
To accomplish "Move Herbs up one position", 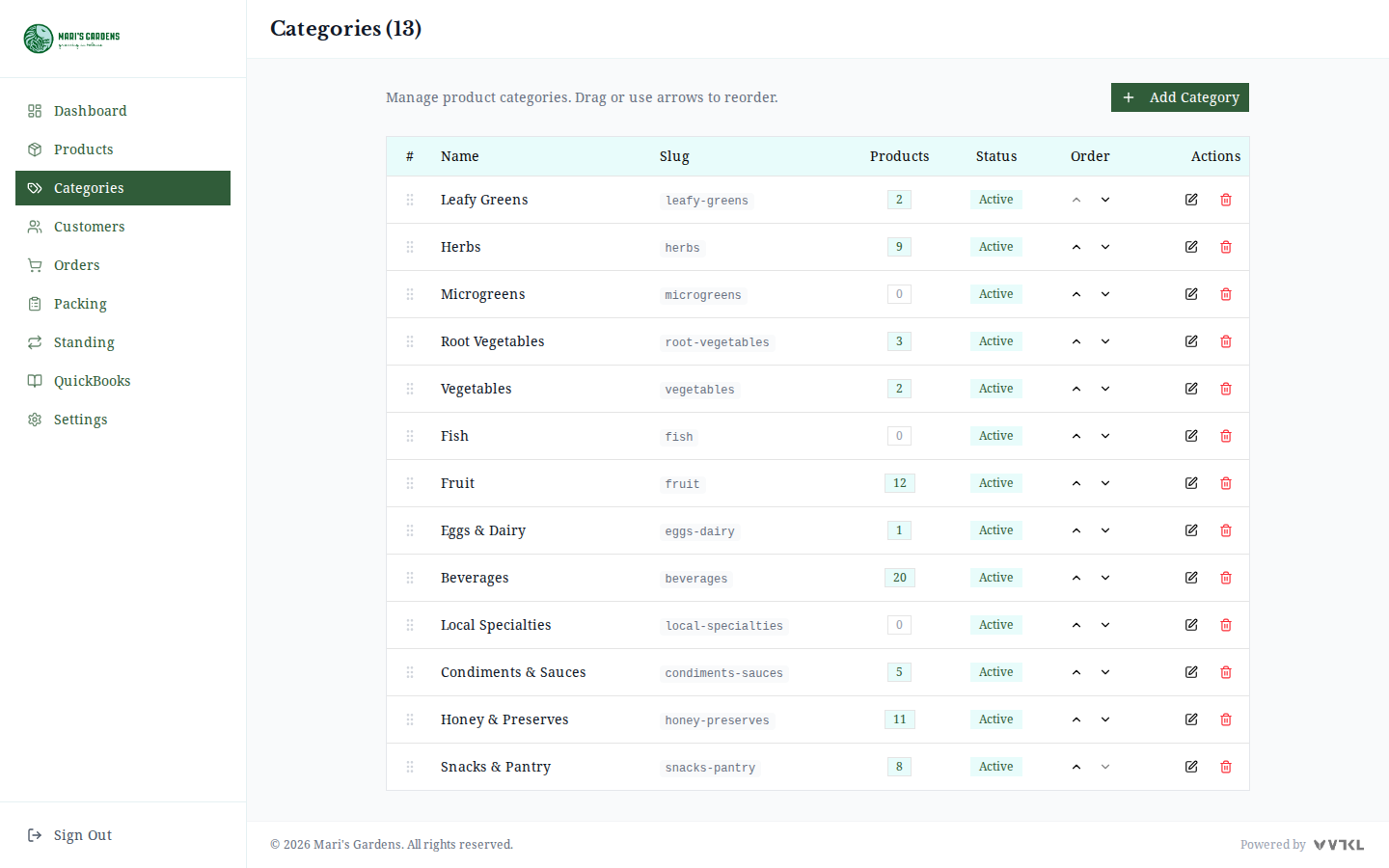I will pos(1076,247).
